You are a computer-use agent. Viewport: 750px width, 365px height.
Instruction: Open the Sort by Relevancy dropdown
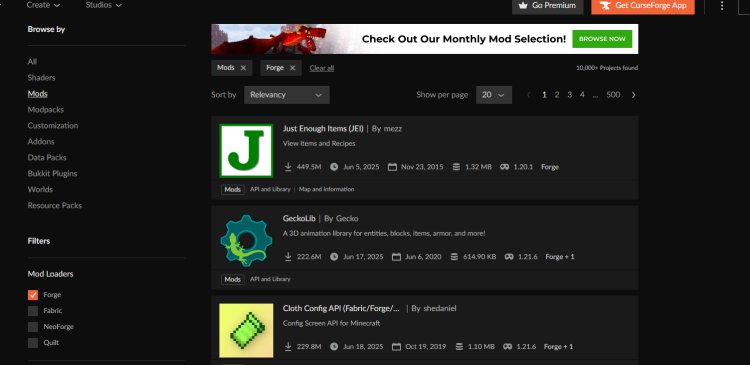[287, 95]
